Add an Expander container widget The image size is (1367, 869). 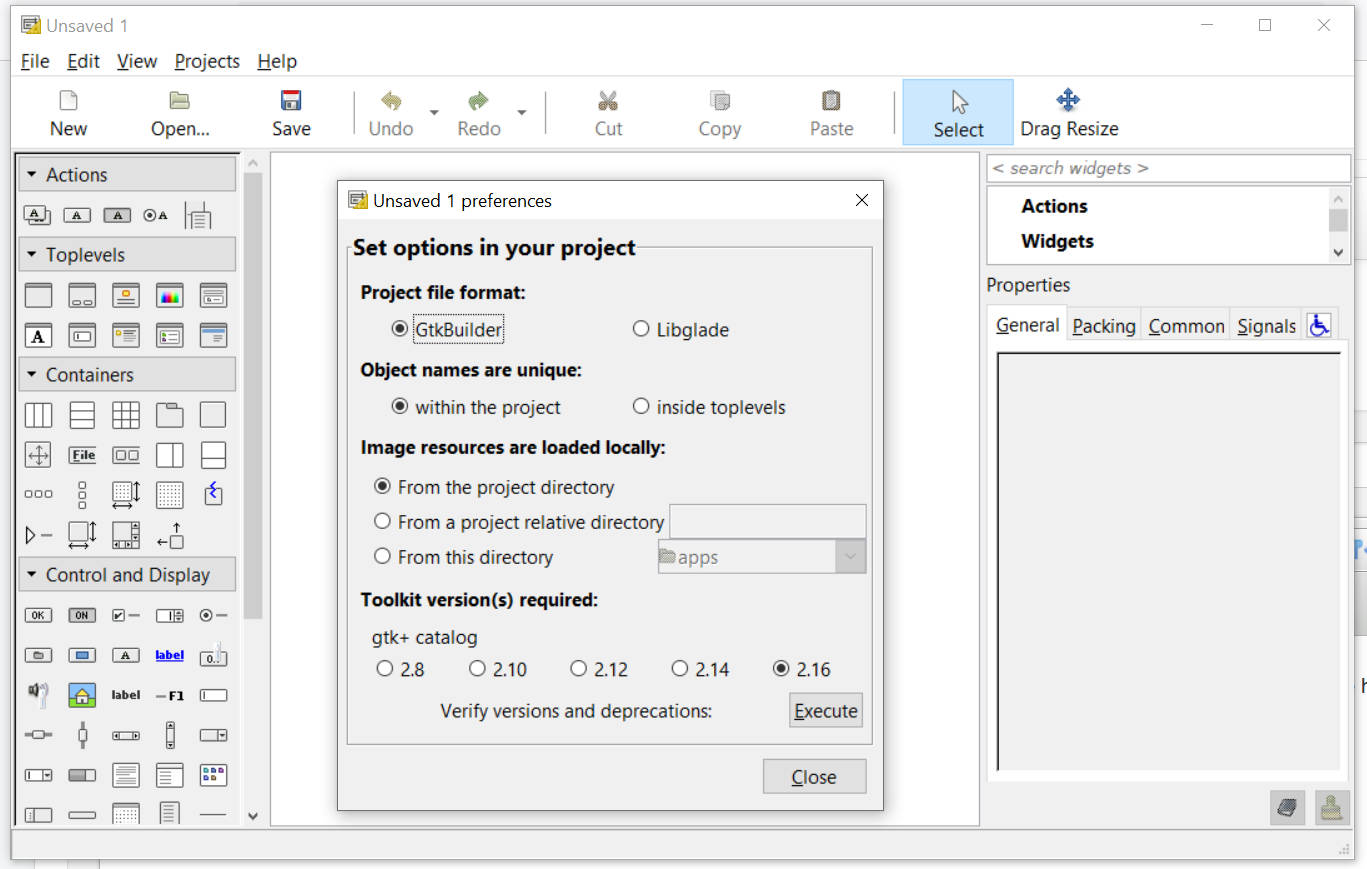(x=38, y=535)
